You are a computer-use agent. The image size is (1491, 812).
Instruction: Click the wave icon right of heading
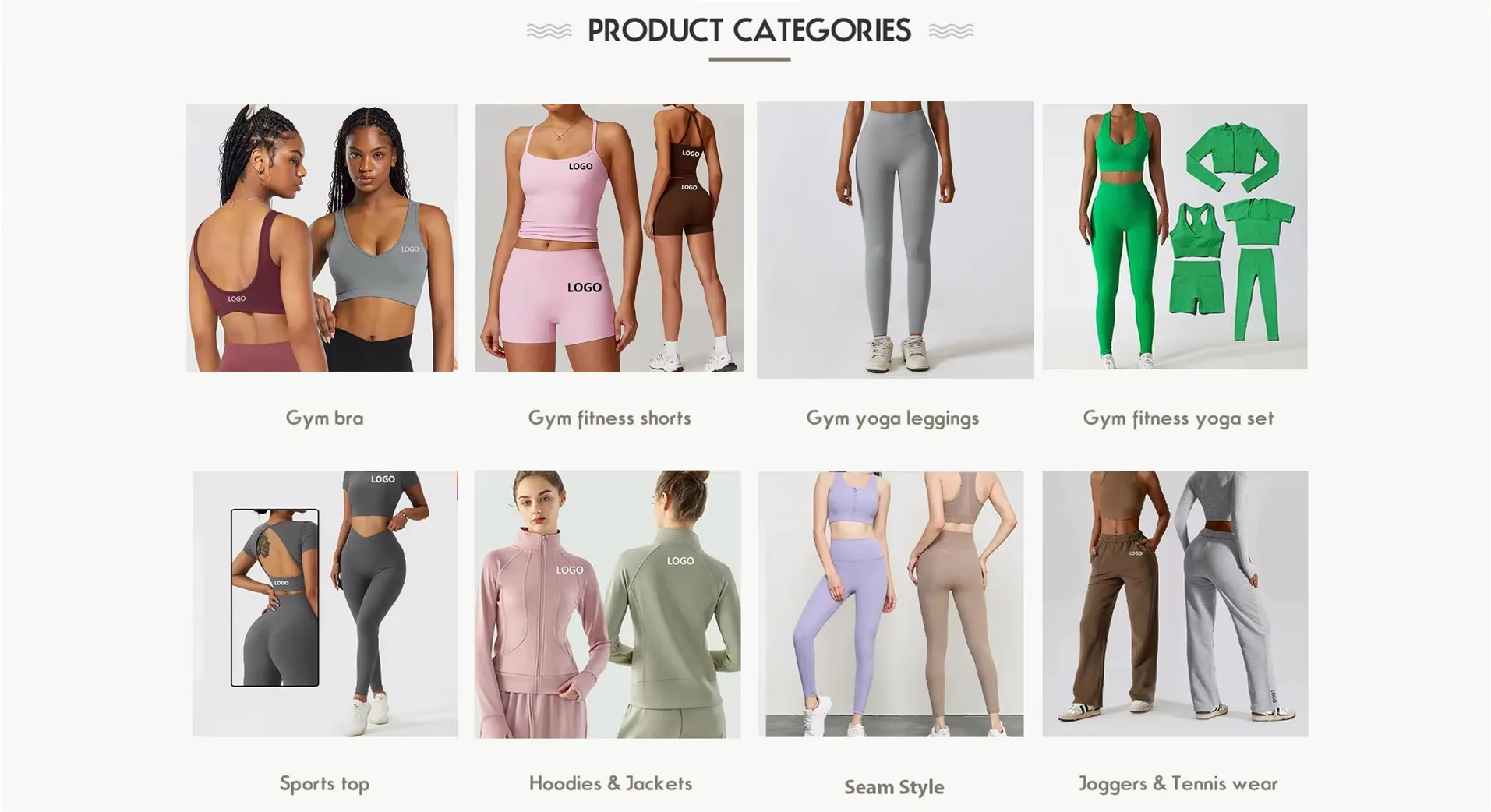point(951,31)
